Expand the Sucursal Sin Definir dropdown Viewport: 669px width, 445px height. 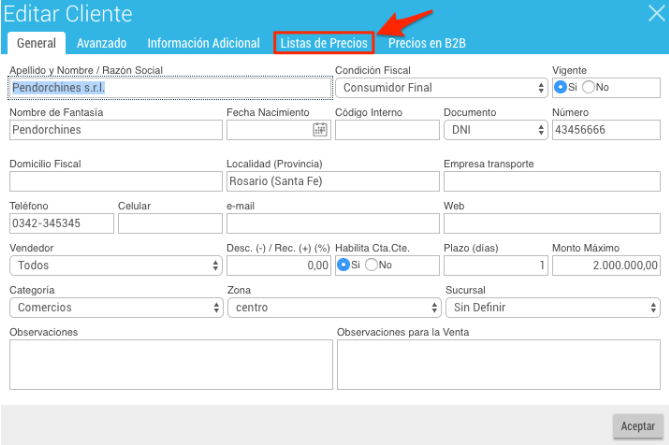pos(553,308)
